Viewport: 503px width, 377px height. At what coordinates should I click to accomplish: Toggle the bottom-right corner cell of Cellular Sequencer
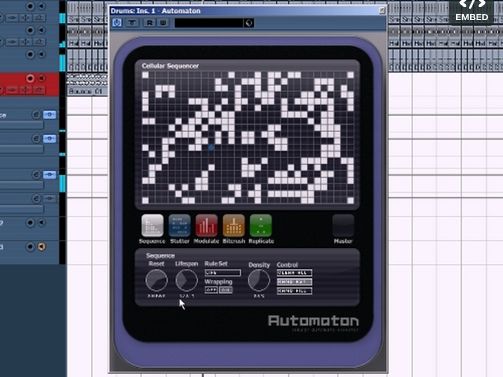pyautogui.click(x=350, y=200)
